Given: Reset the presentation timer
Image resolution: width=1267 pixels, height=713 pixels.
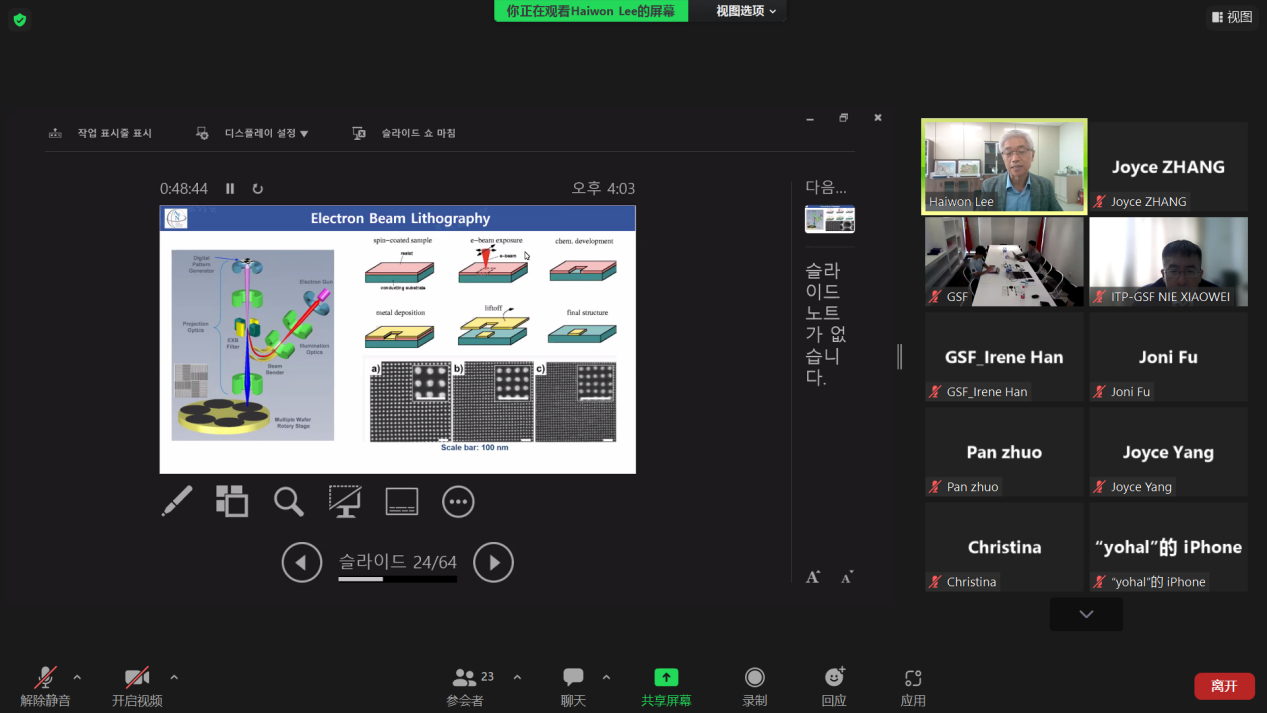Looking at the screenshot, I should 257,189.
